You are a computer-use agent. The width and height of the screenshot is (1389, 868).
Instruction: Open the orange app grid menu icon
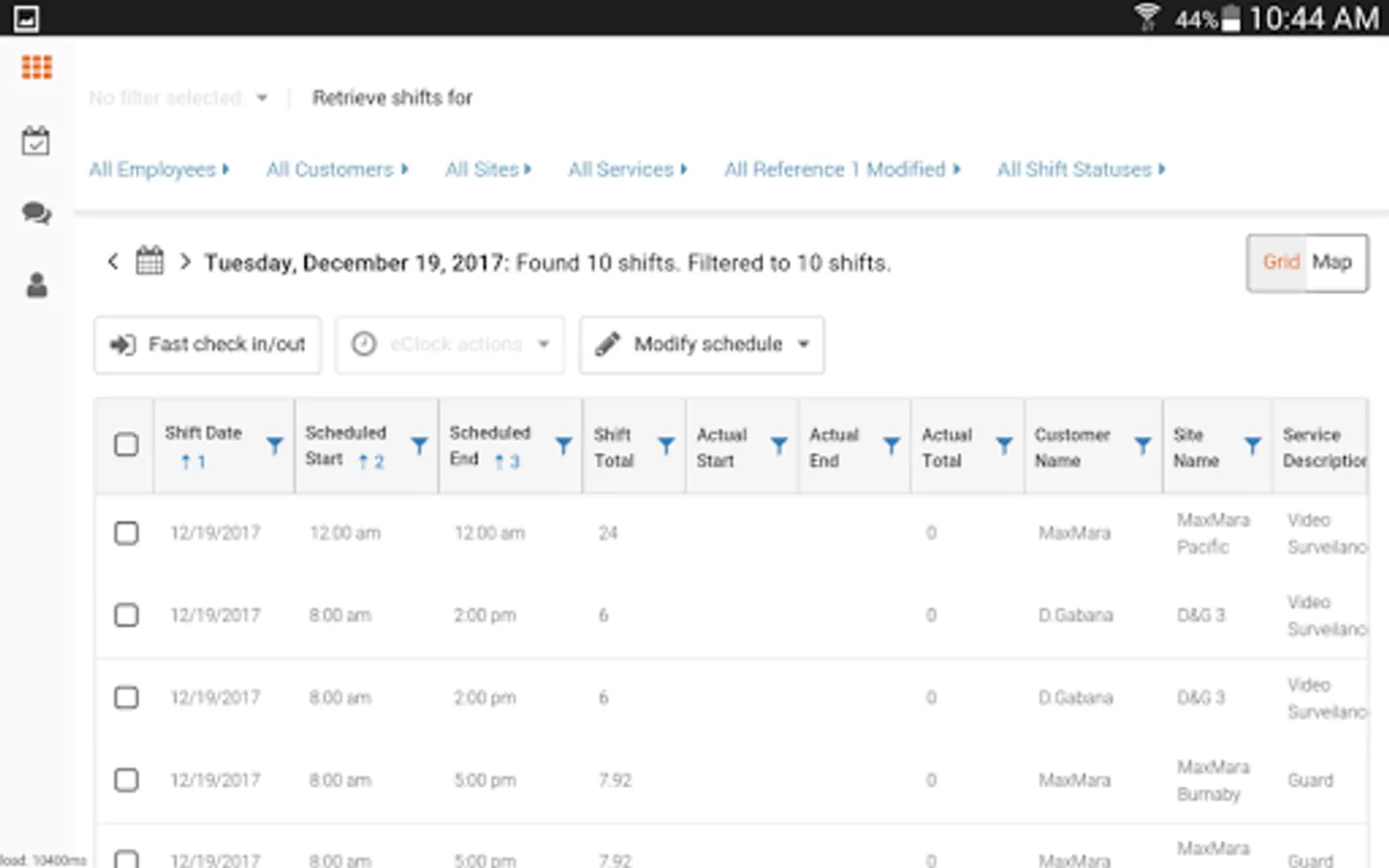37,67
